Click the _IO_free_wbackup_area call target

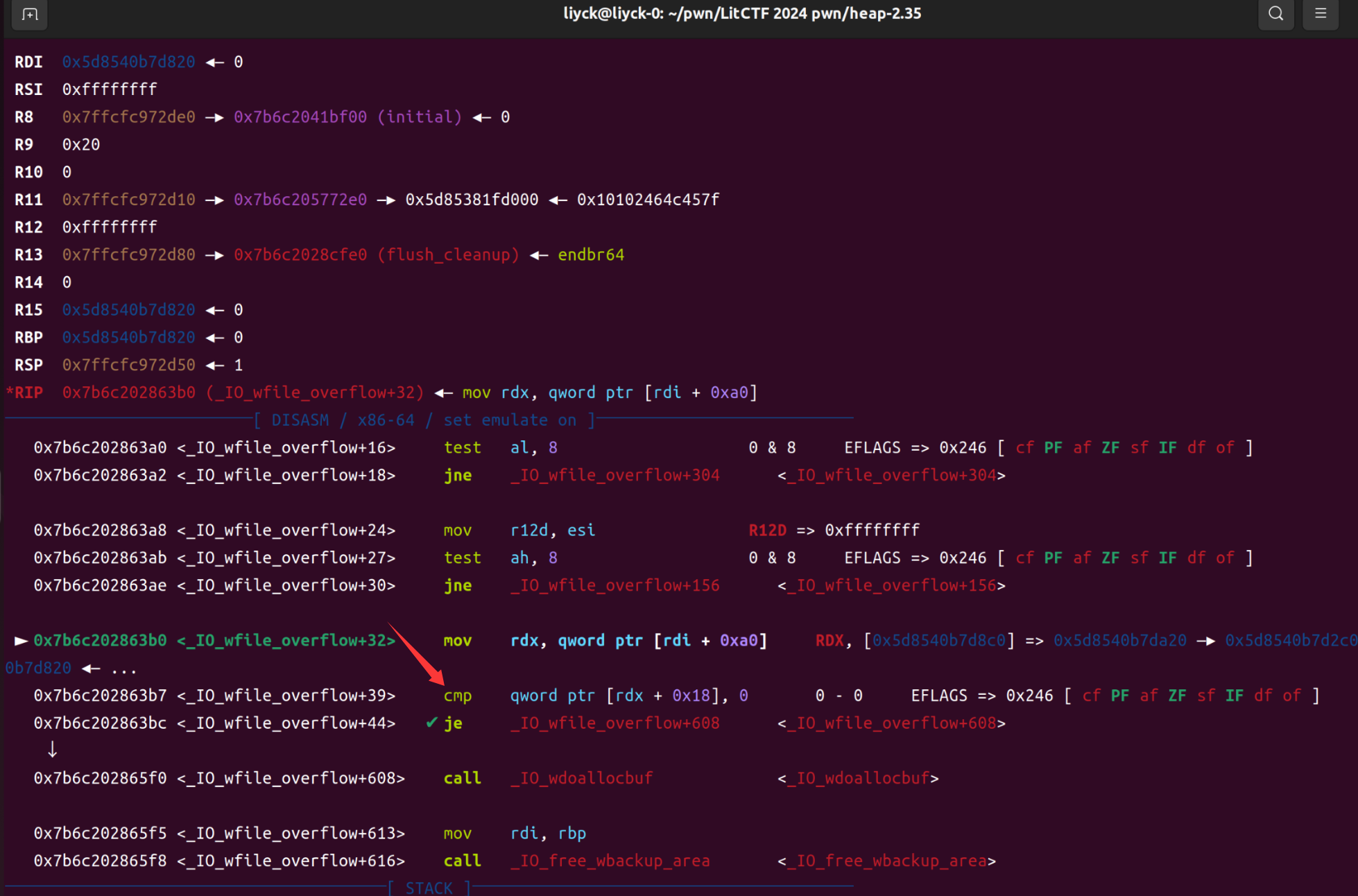tap(610, 861)
